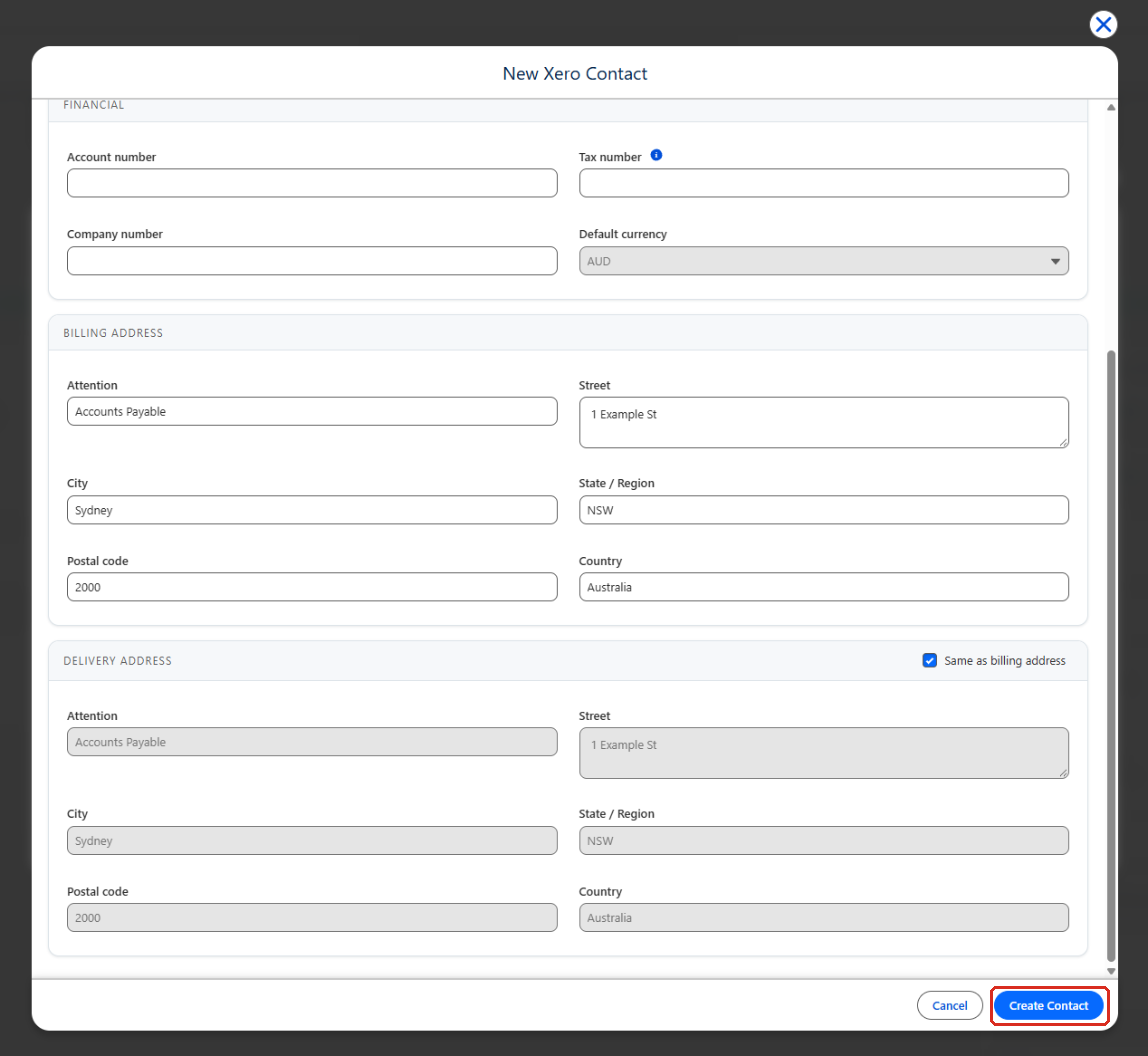Edit billing Street field 1 Example St
Screen dimensions: 1148x1056
824,423
